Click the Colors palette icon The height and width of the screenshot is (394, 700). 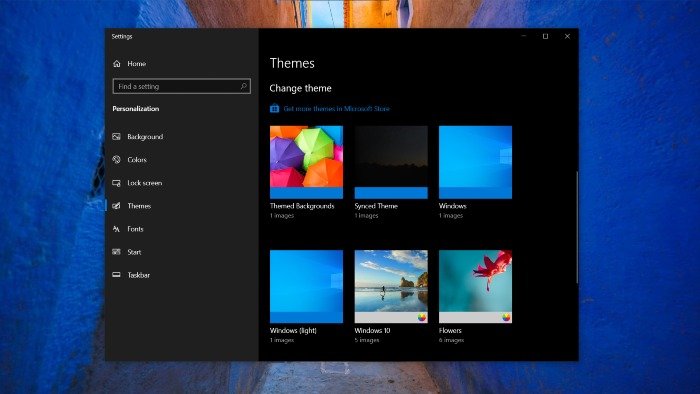(x=117, y=159)
